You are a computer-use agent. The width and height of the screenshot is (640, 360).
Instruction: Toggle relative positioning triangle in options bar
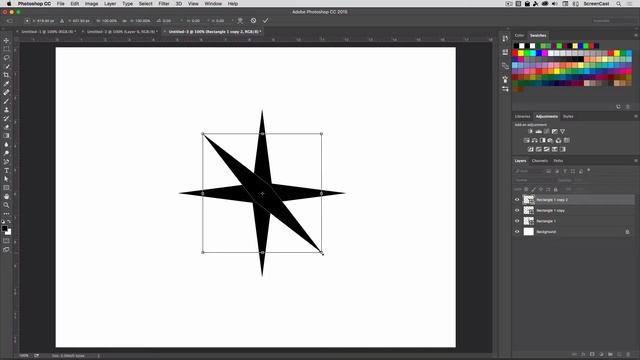pyautogui.click(x=62, y=20)
